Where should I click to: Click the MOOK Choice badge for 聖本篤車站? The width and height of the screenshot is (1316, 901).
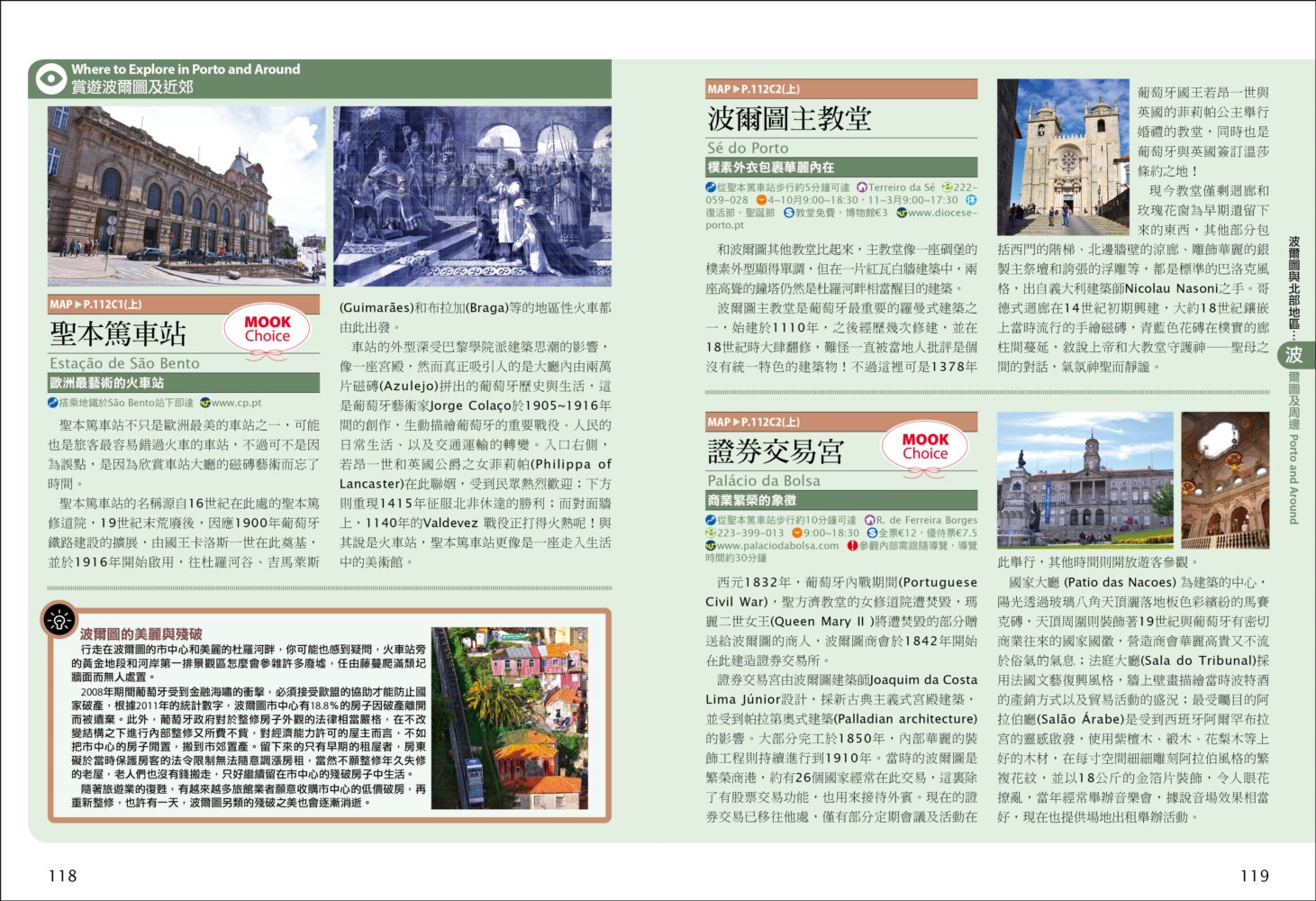pos(268,330)
